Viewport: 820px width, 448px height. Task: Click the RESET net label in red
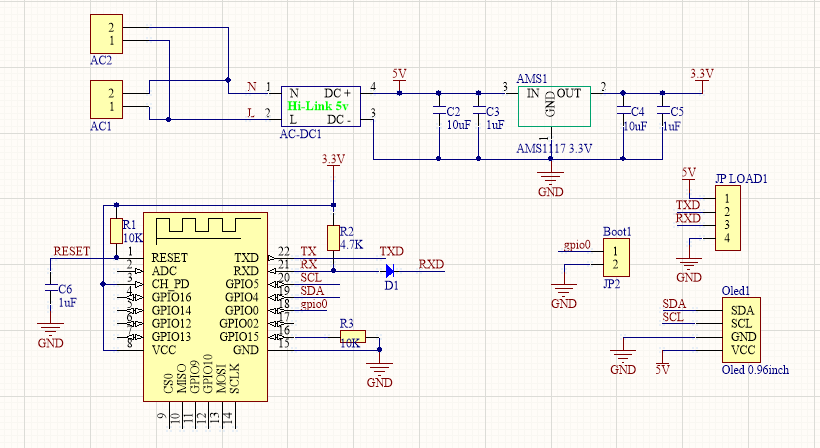click(x=72, y=251)
